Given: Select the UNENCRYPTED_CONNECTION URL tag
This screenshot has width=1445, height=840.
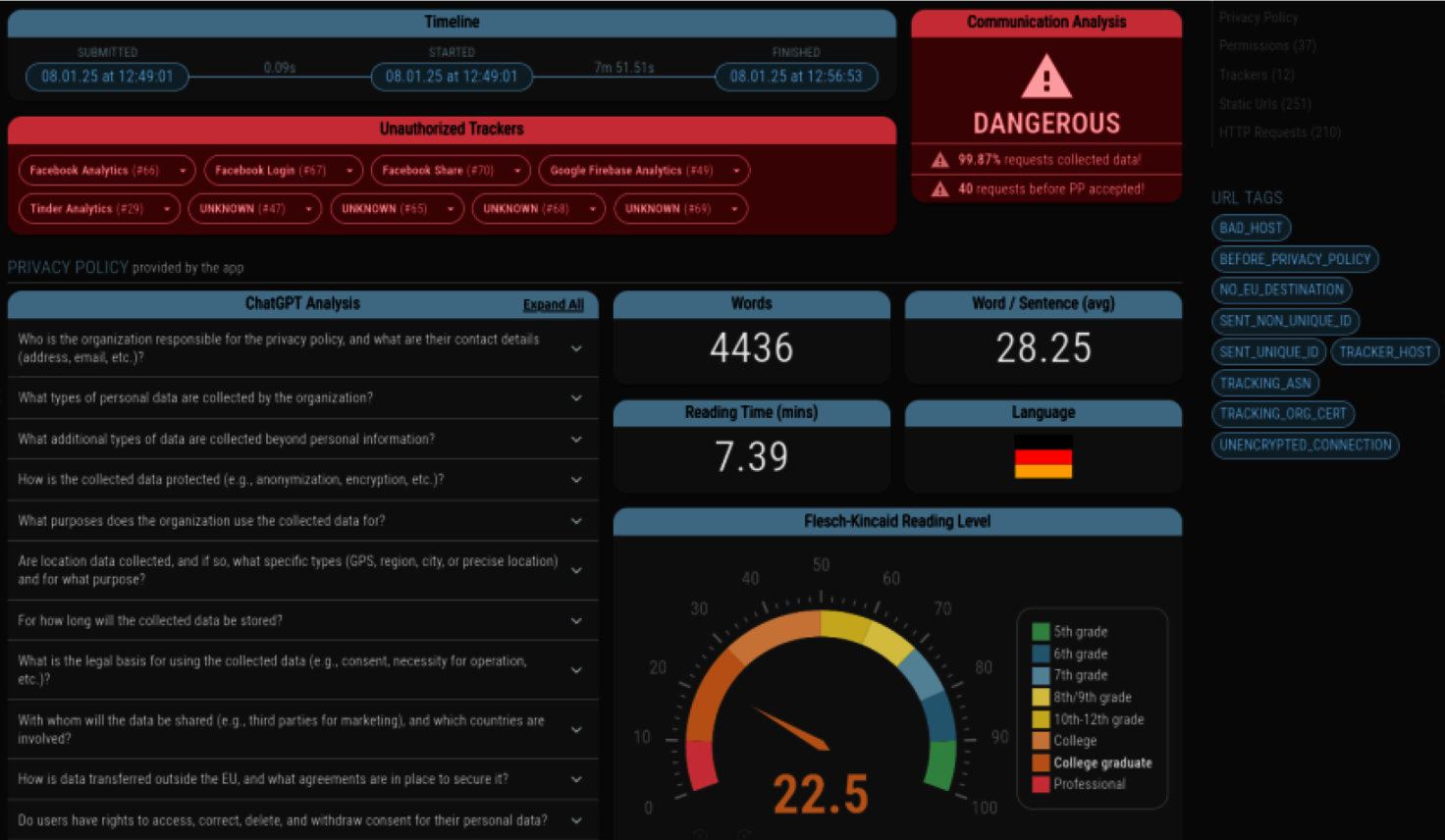Looking at the screenshot, I should [1305, 446].
